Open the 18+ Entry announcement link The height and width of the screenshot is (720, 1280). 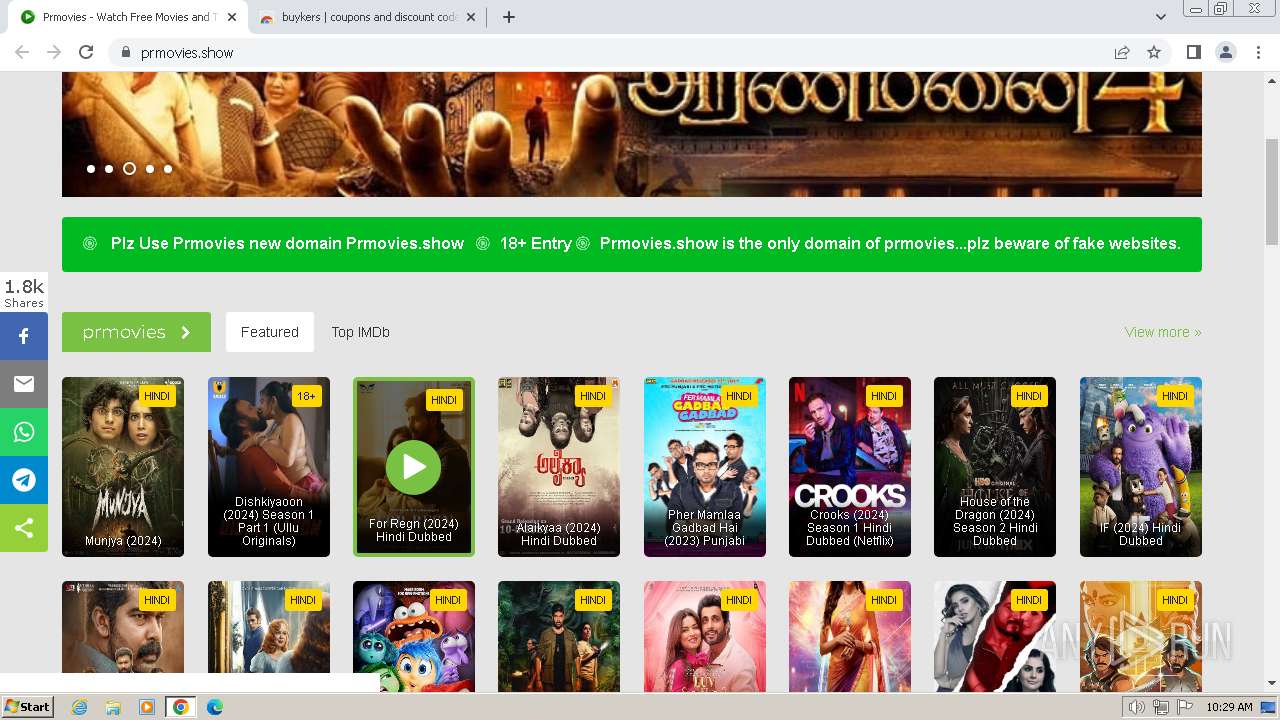pyautogui.click(x=536, y=243)
